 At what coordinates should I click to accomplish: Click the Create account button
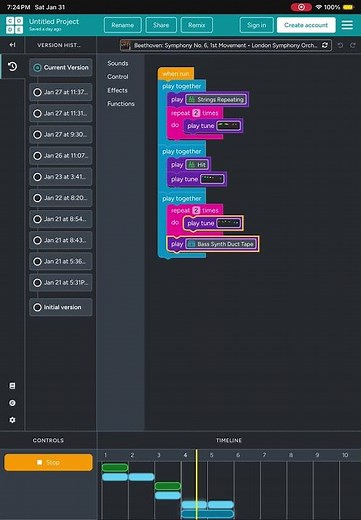pyautogui.click(x=306, y=25)
